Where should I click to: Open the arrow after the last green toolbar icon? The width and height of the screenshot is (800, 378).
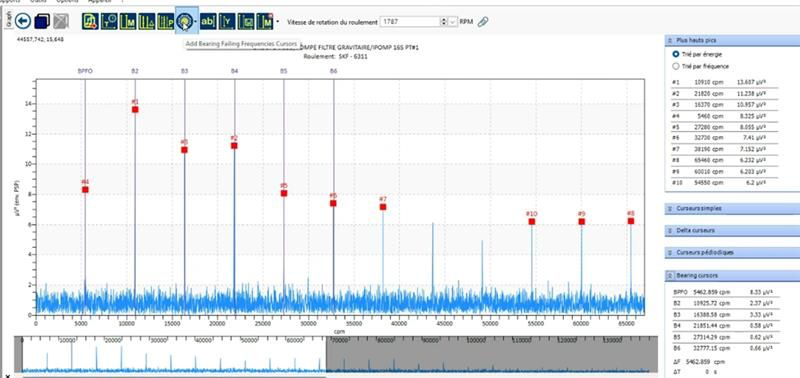click(278, 21)
